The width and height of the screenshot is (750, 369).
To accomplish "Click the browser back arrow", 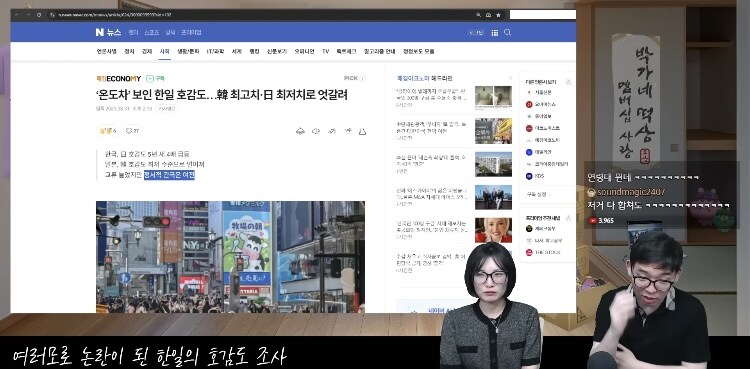I will point(17,15).
